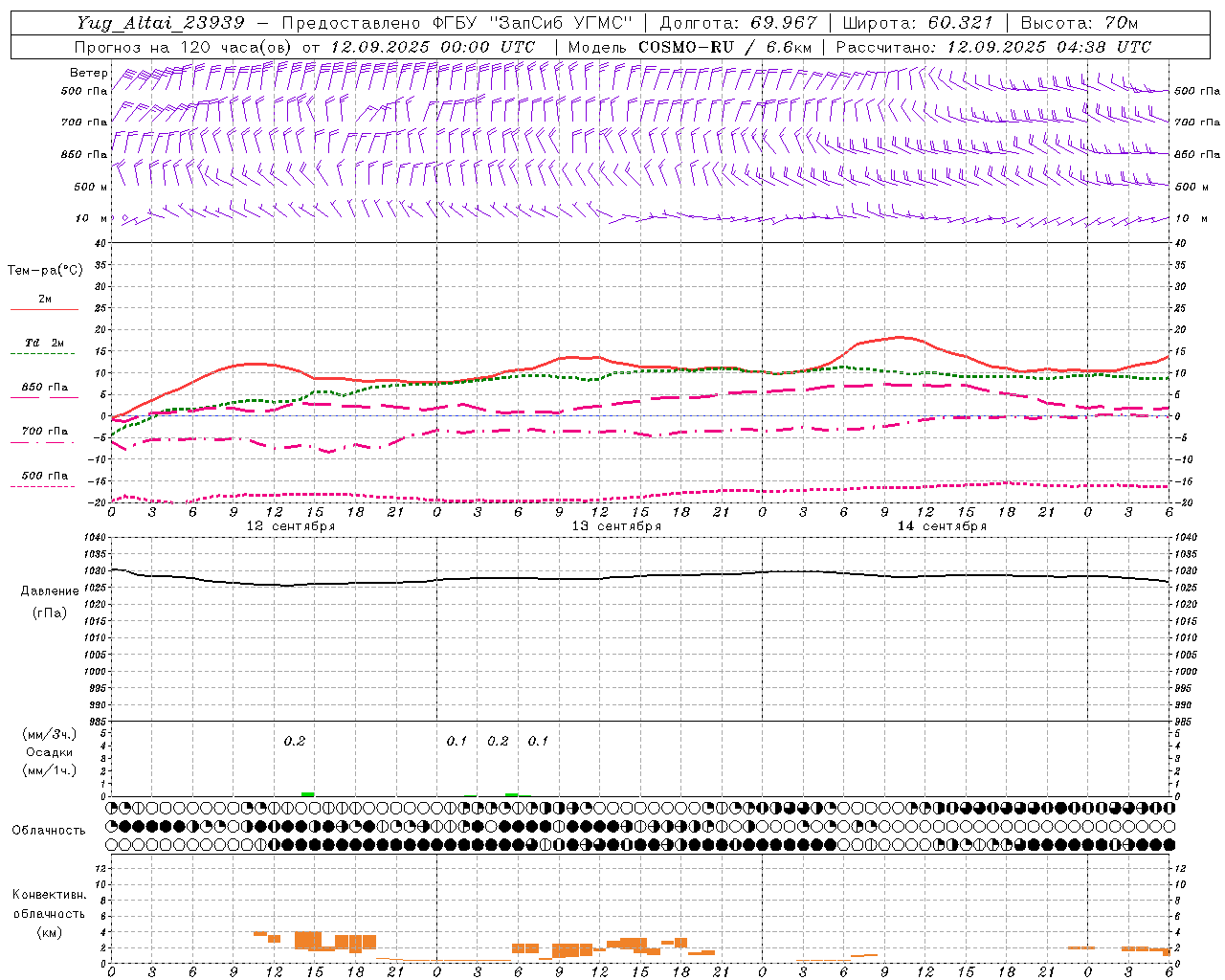This screenshot has height=980, width=1225.
Task: Click the (мм/1ч.) precipitation unit label
Action: (x=50, y=770)
